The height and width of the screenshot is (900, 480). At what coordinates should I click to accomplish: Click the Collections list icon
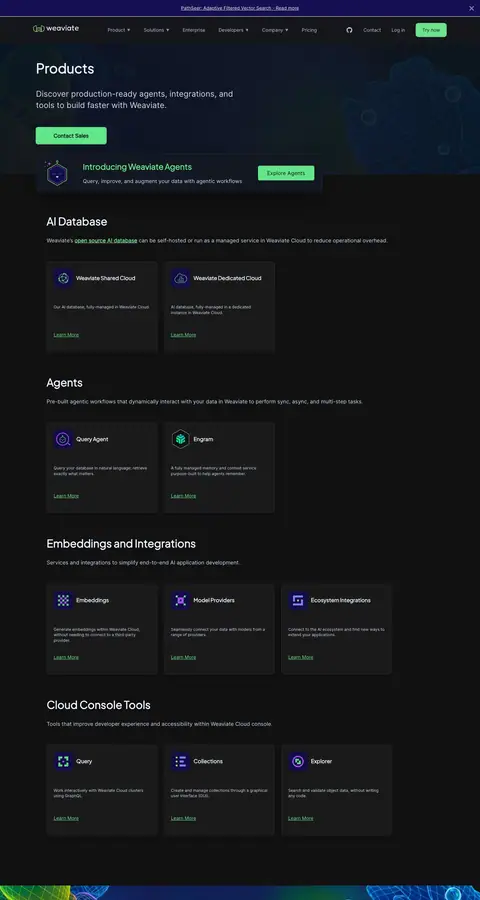[180, 761]
